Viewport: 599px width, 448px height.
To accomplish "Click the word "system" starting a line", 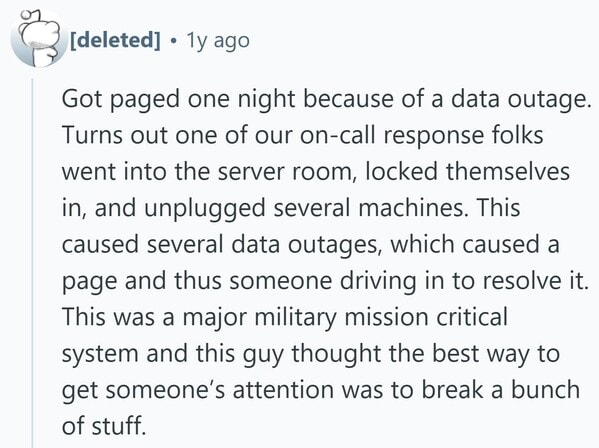I will 100,355.
